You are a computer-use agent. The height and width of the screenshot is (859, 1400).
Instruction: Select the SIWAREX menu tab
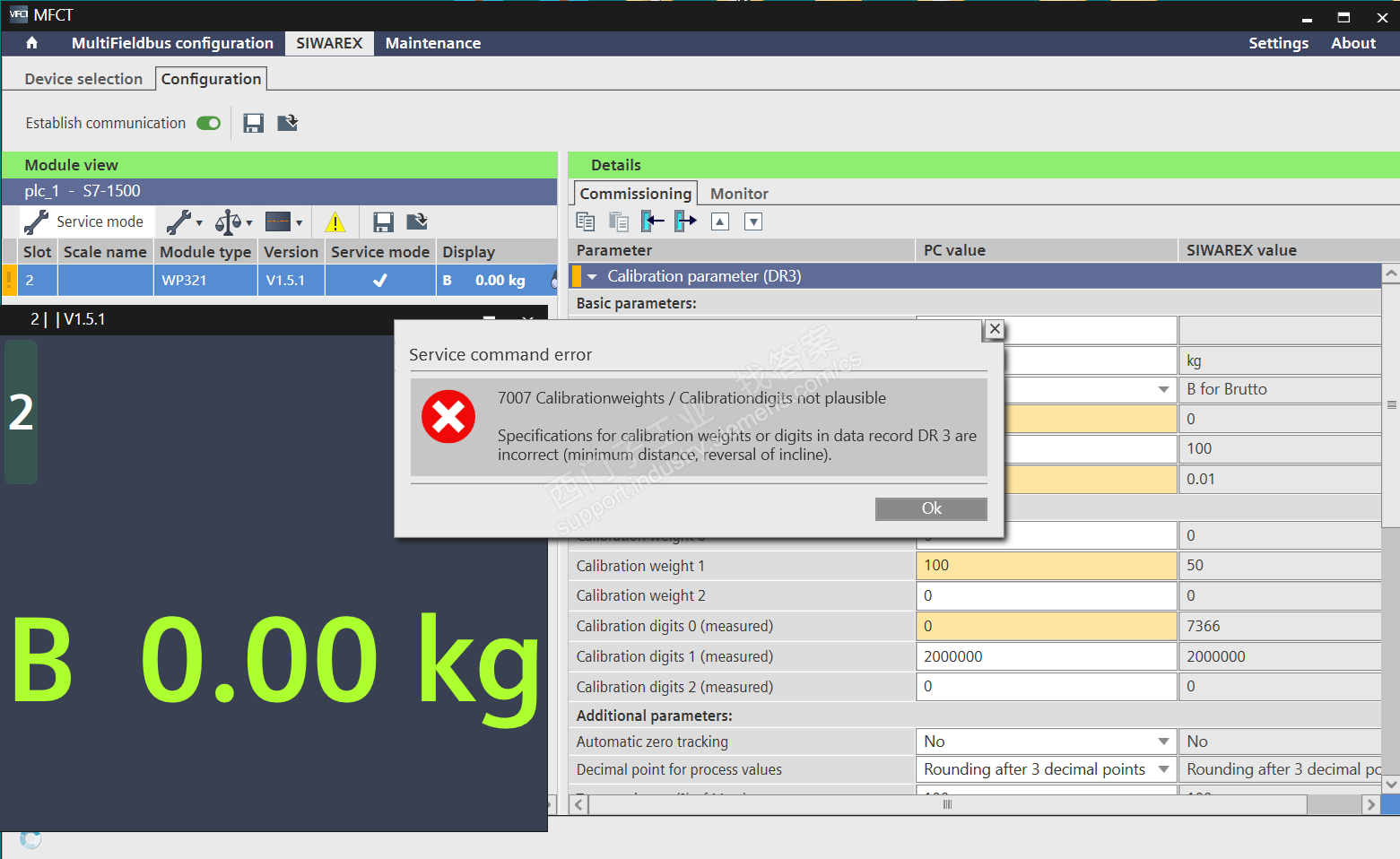[x=329, y=43]
